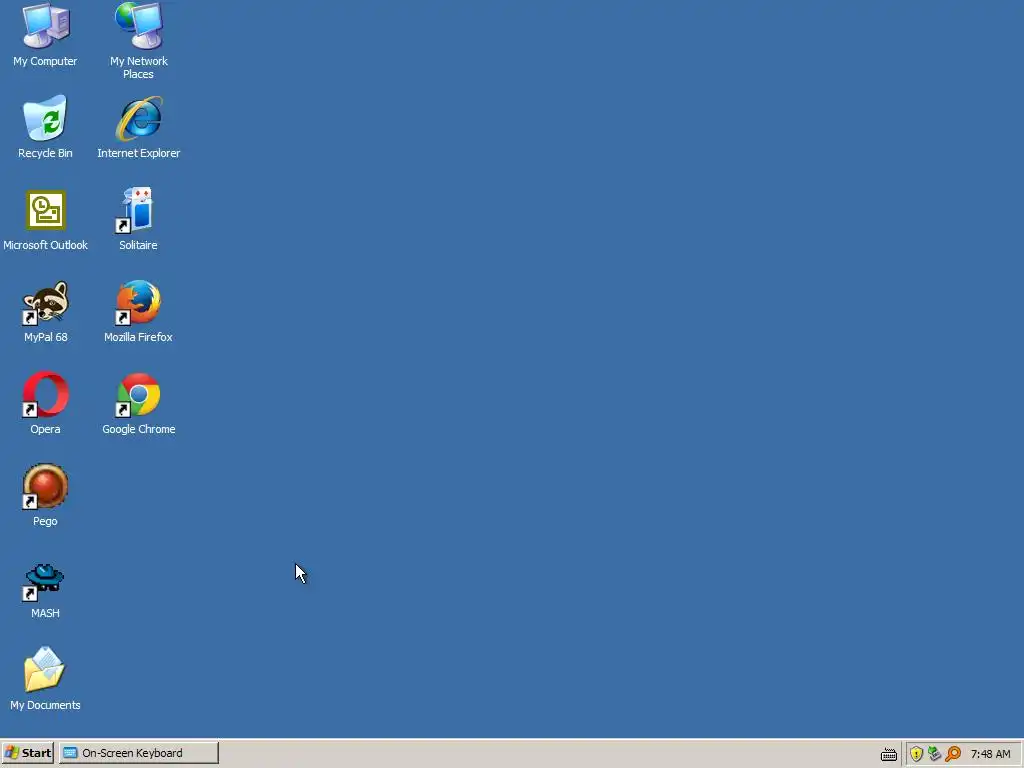Click the Recycle Bin icon
The width and height of the screenshot is (1024, 768).
coord(45,118)
